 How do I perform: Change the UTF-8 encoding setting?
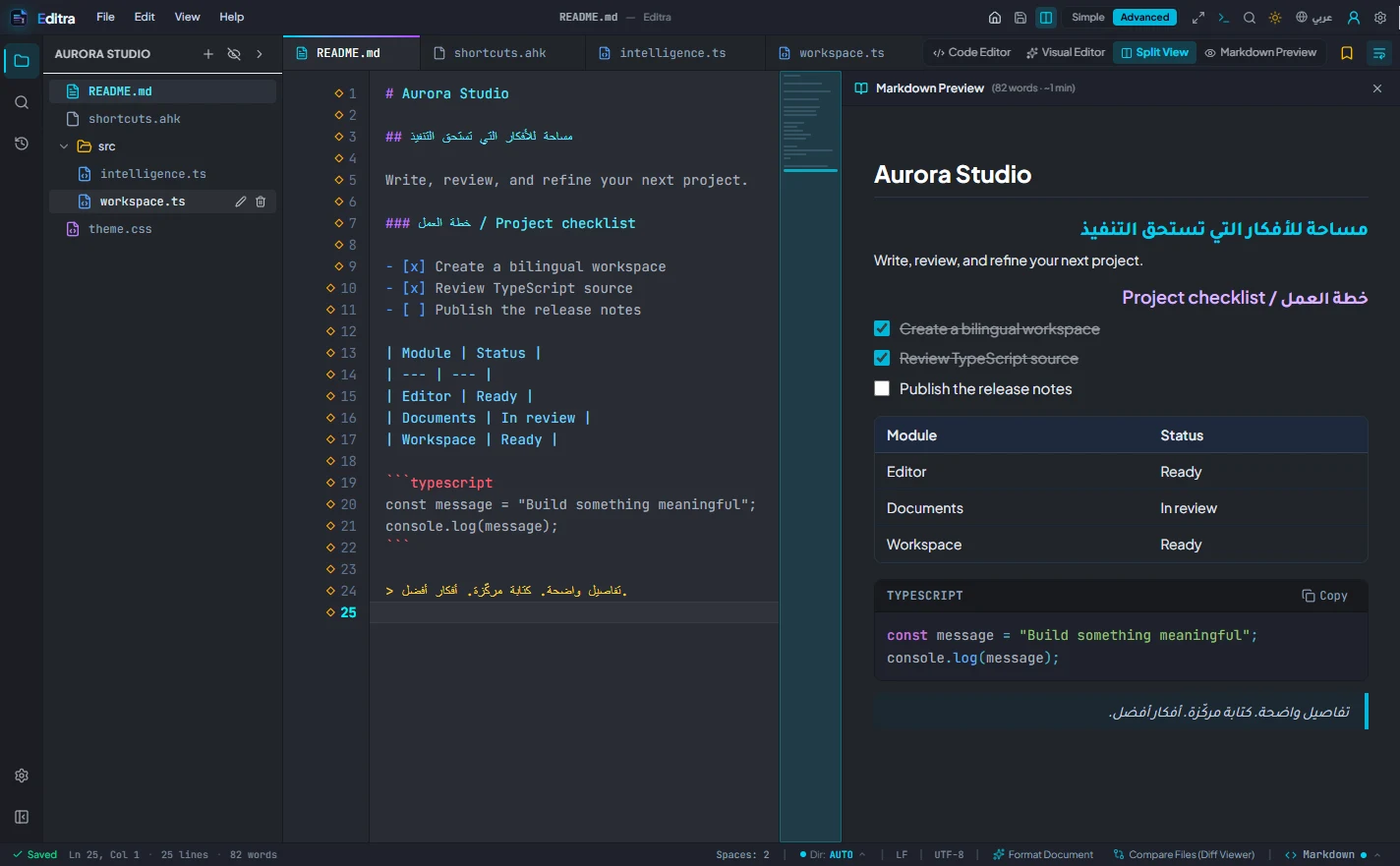[949, 855]
